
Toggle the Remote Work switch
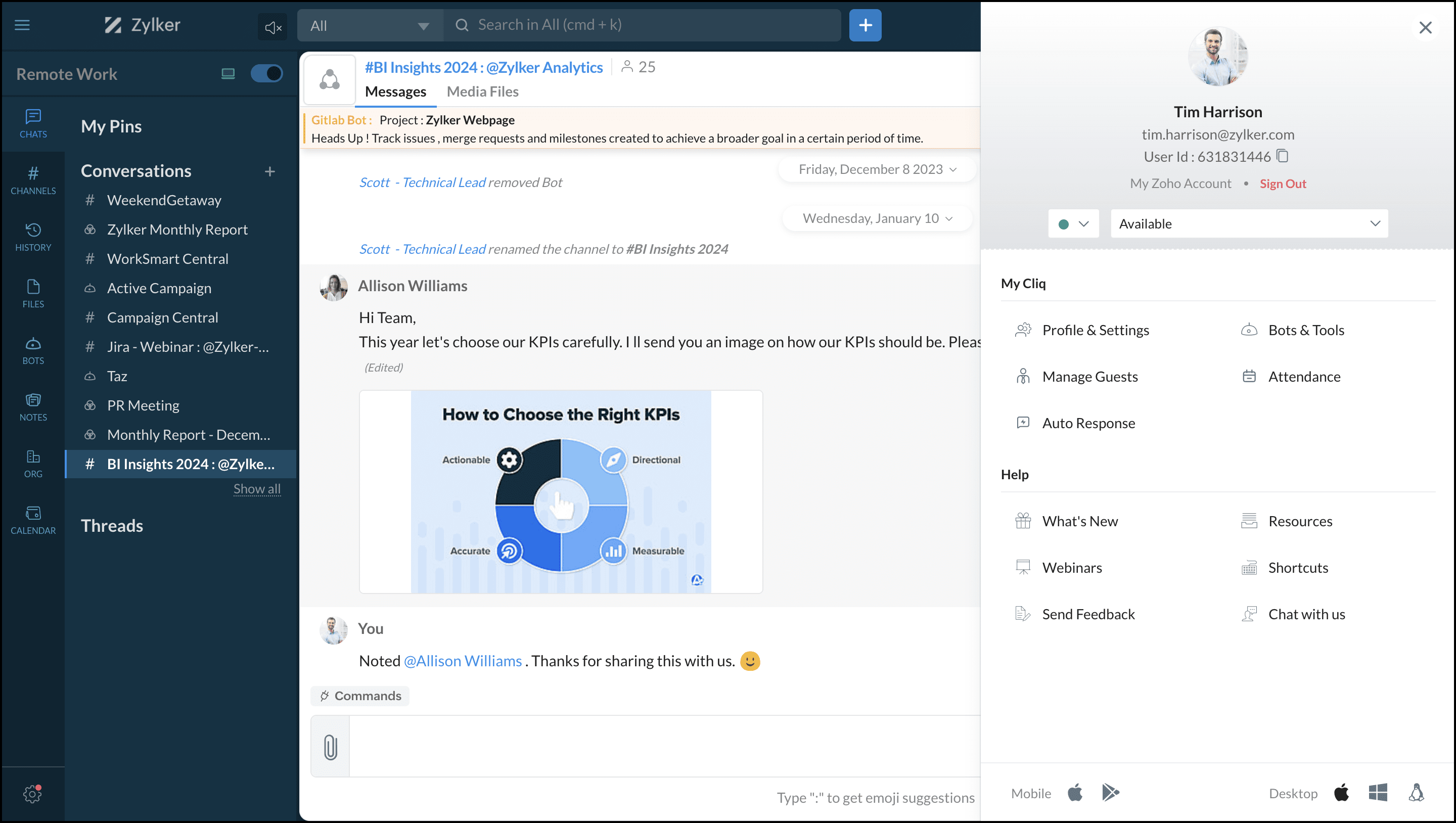(267, 73)
